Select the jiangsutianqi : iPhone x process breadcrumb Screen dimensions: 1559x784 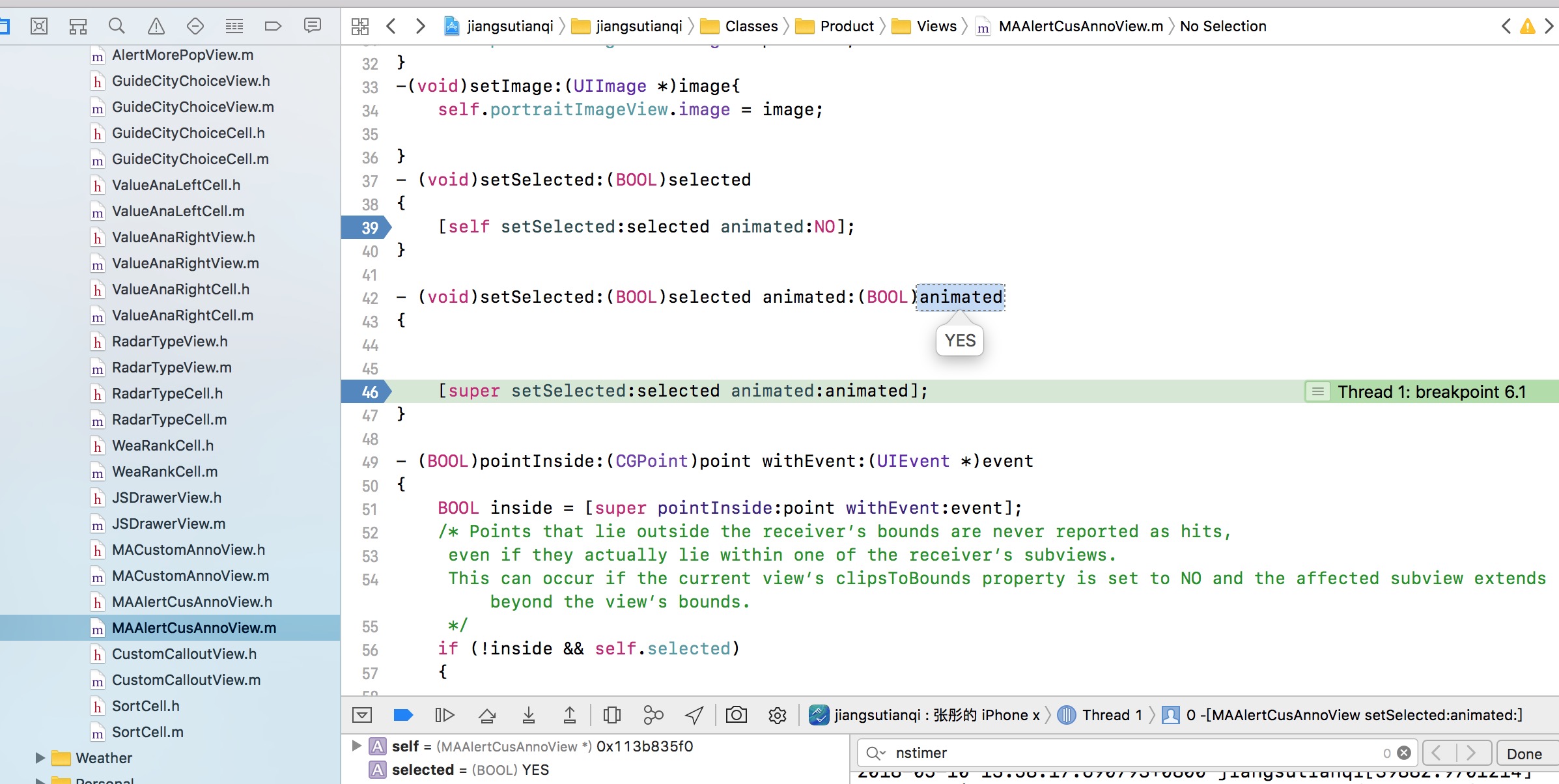tap(924, 715)
